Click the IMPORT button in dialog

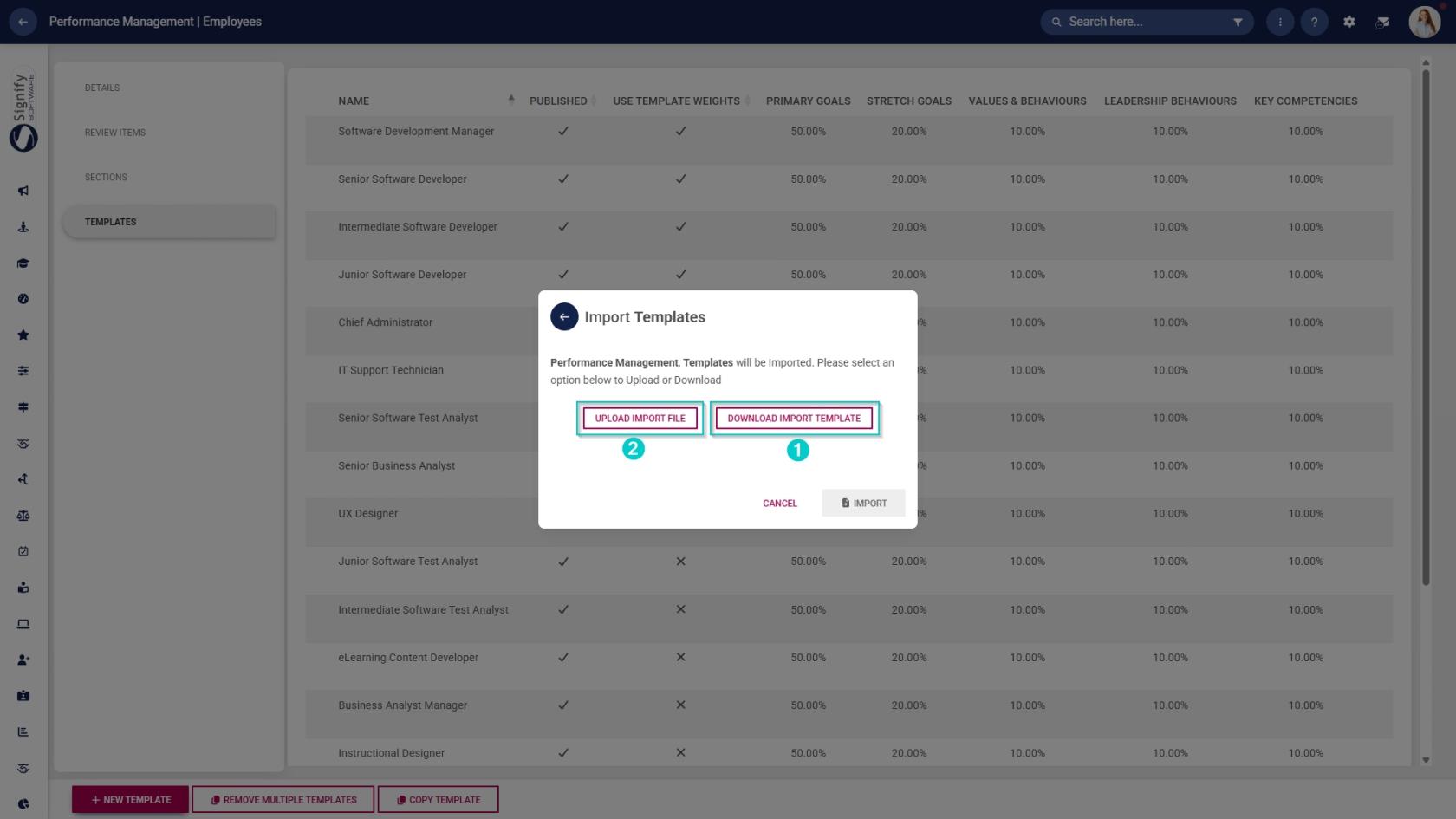coord(863,504)
